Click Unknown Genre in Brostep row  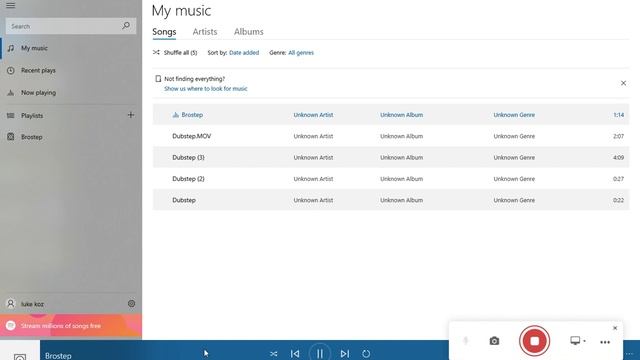(514, 115)
